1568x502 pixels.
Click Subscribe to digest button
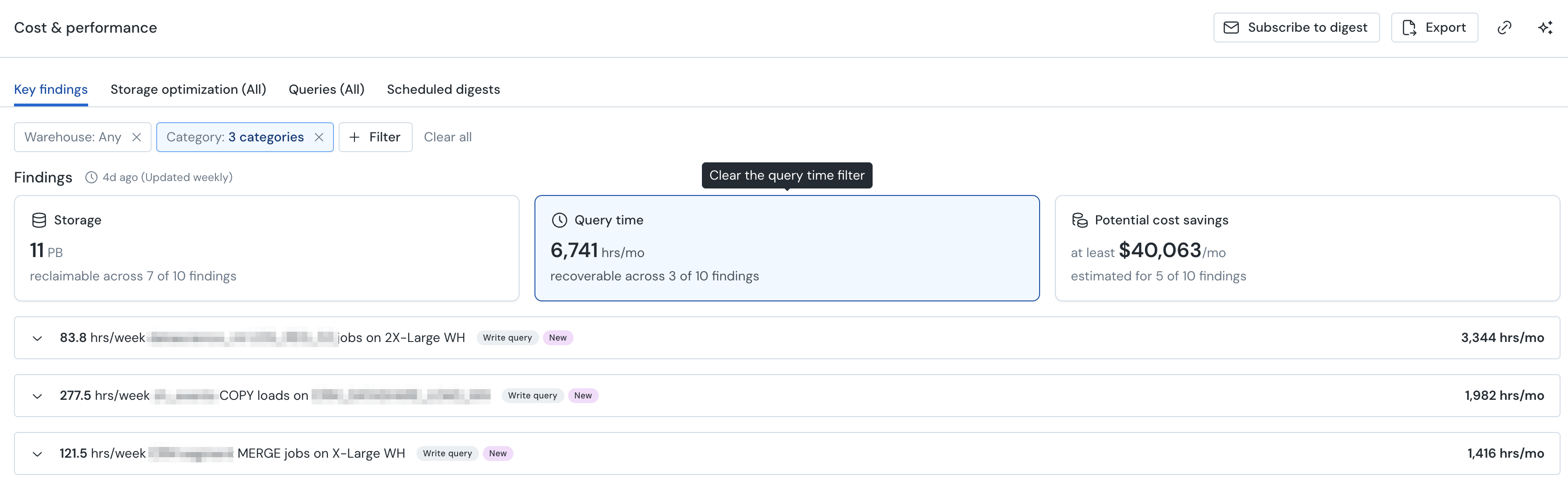1296,28
